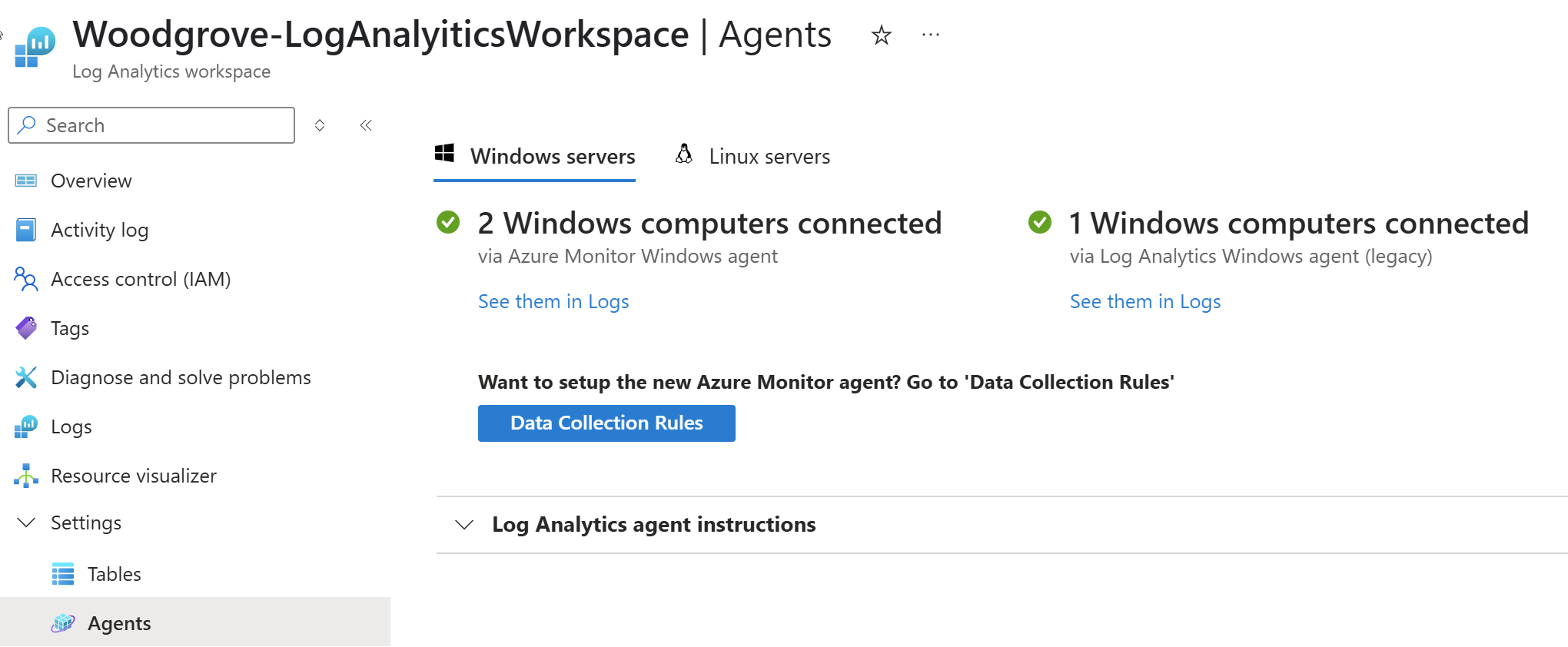
Task: See legacy agent computers in Logs
Action: pos(1145,302)
